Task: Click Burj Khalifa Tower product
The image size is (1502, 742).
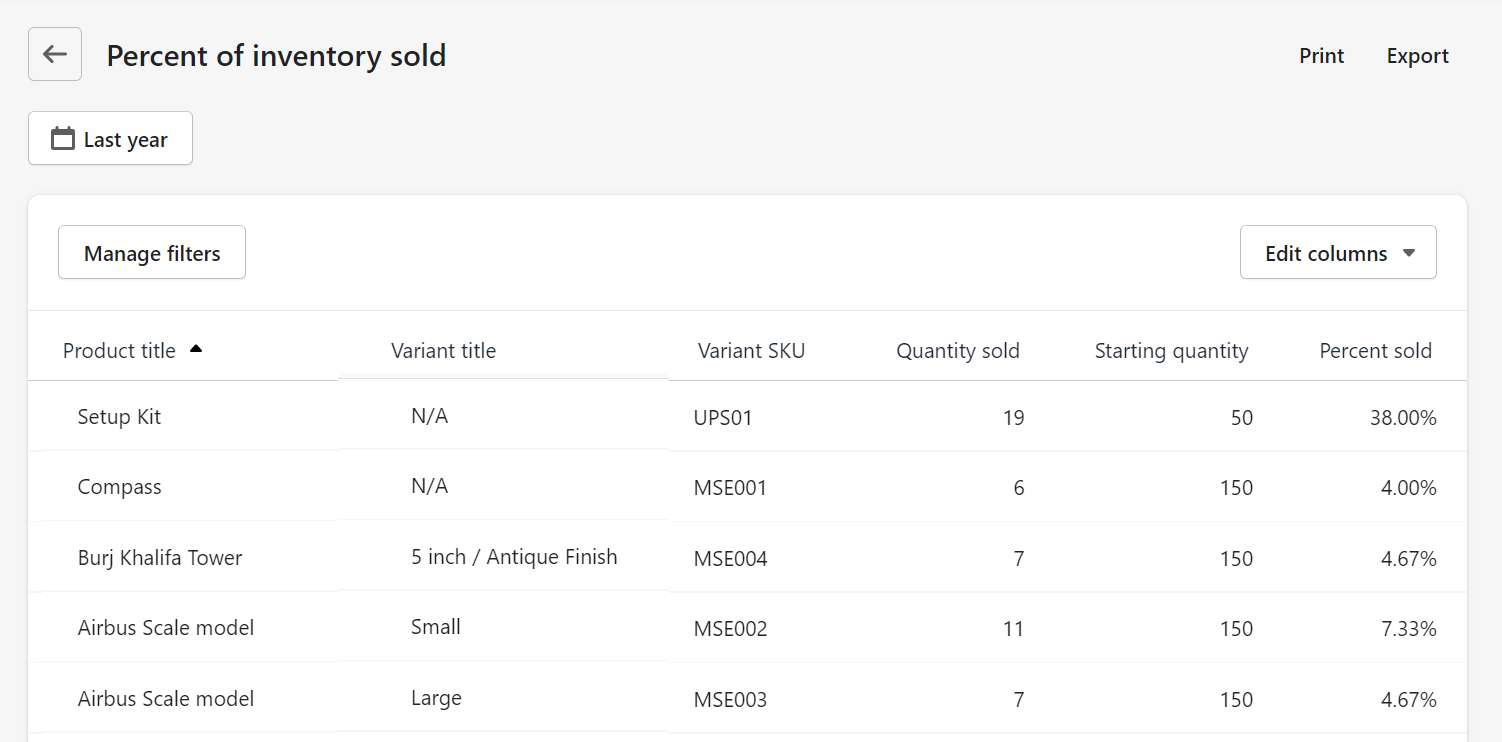Action: [160, 558]
